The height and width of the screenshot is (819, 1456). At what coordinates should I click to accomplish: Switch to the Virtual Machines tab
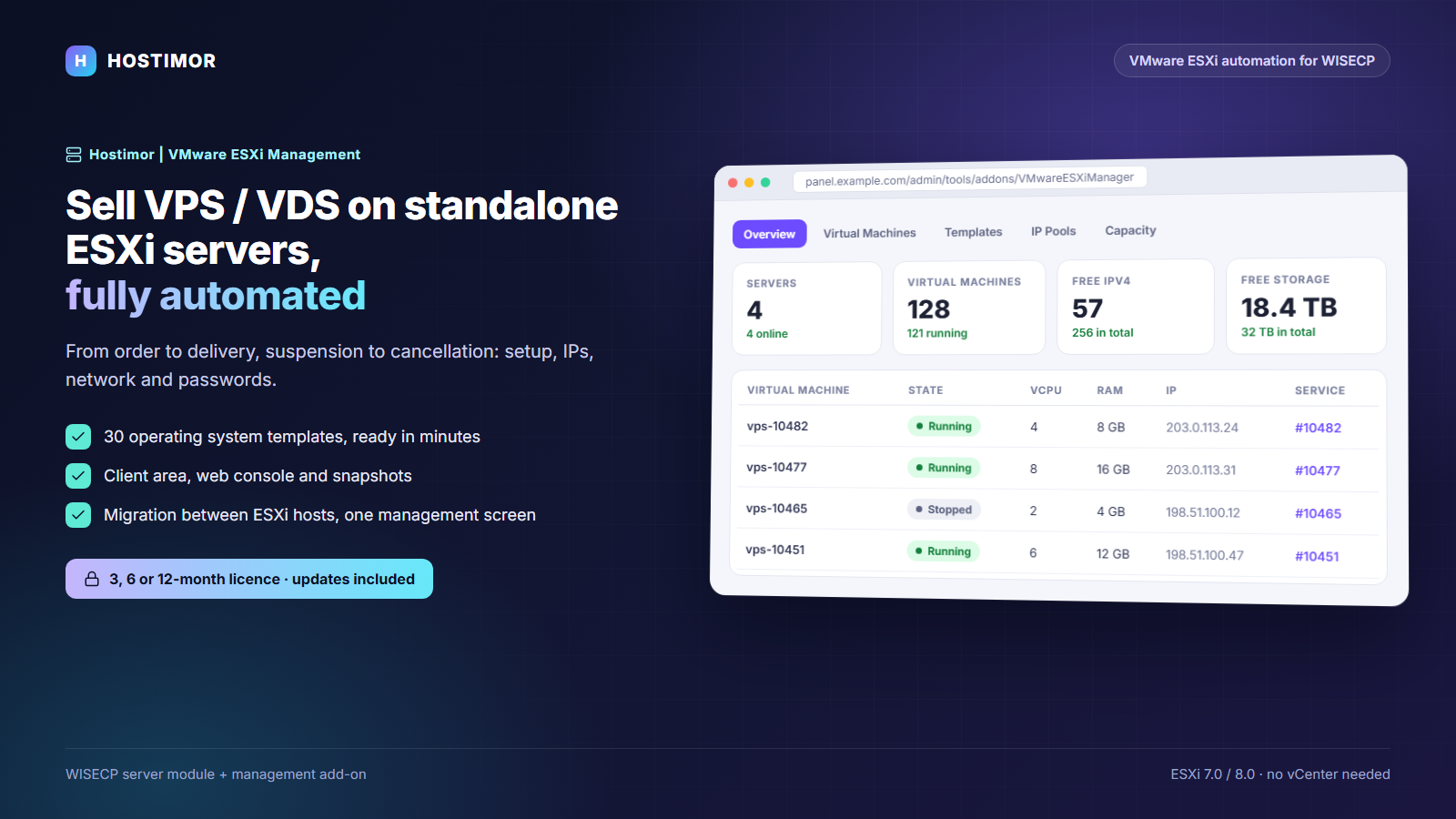(x=869, y=233)
